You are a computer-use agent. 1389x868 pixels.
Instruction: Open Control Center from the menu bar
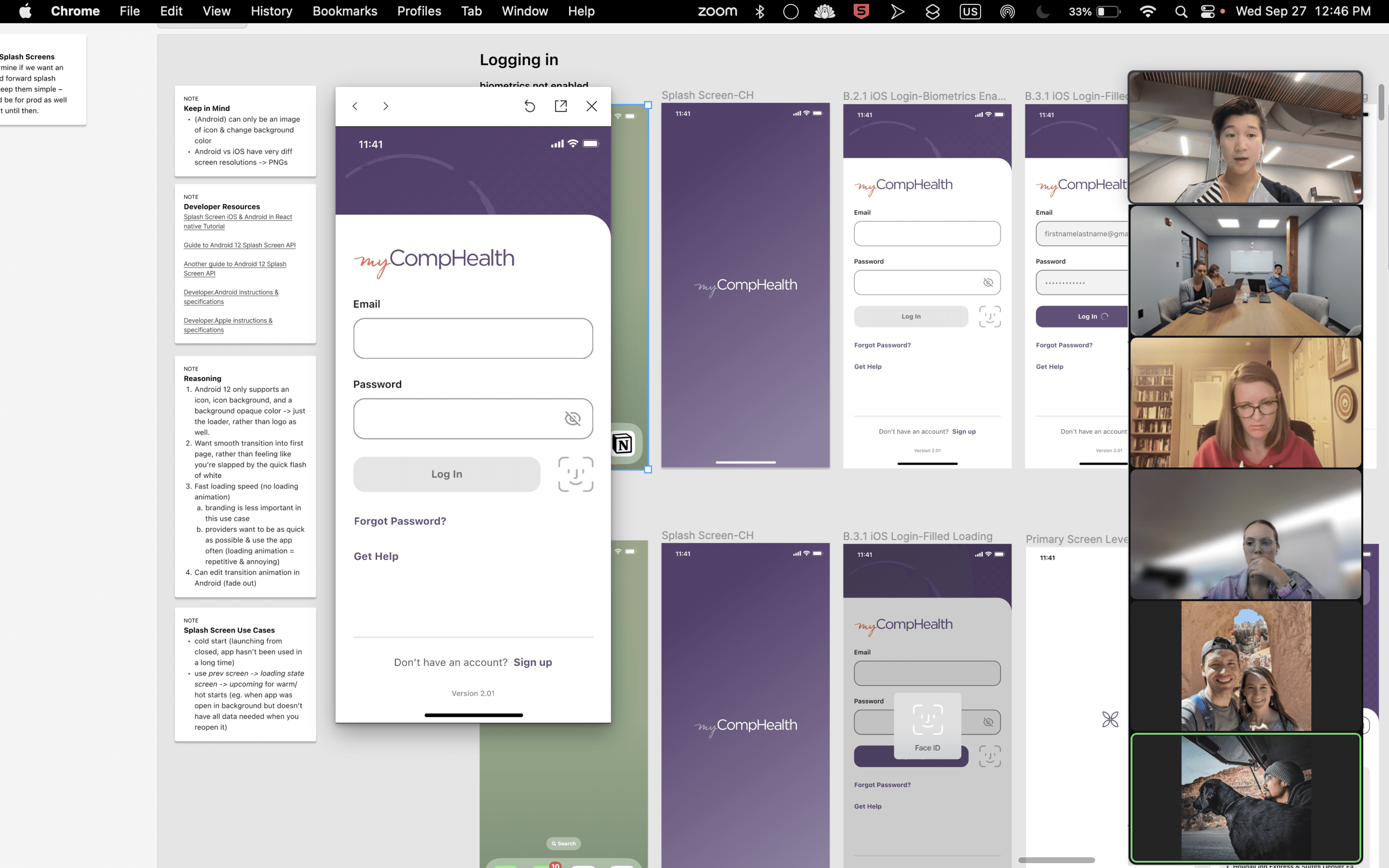(1208, 12)
